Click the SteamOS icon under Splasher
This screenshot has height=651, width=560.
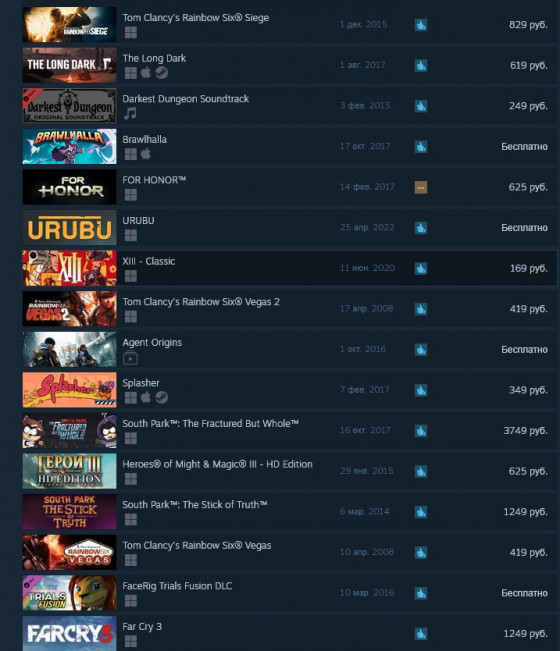point(161,398)
